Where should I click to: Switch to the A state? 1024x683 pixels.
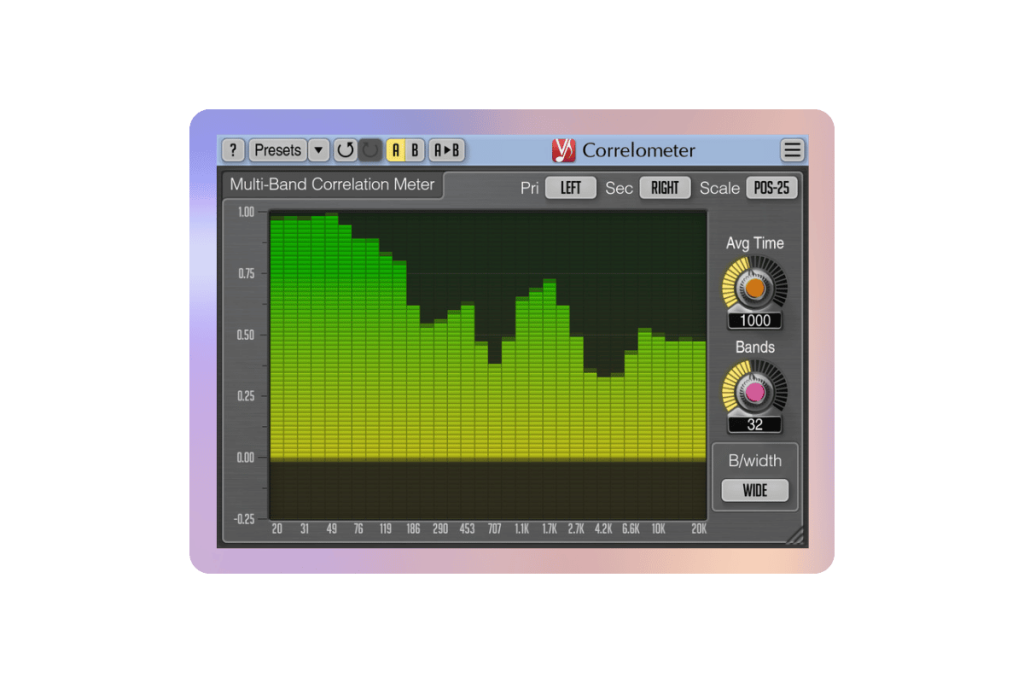(395, 150)
